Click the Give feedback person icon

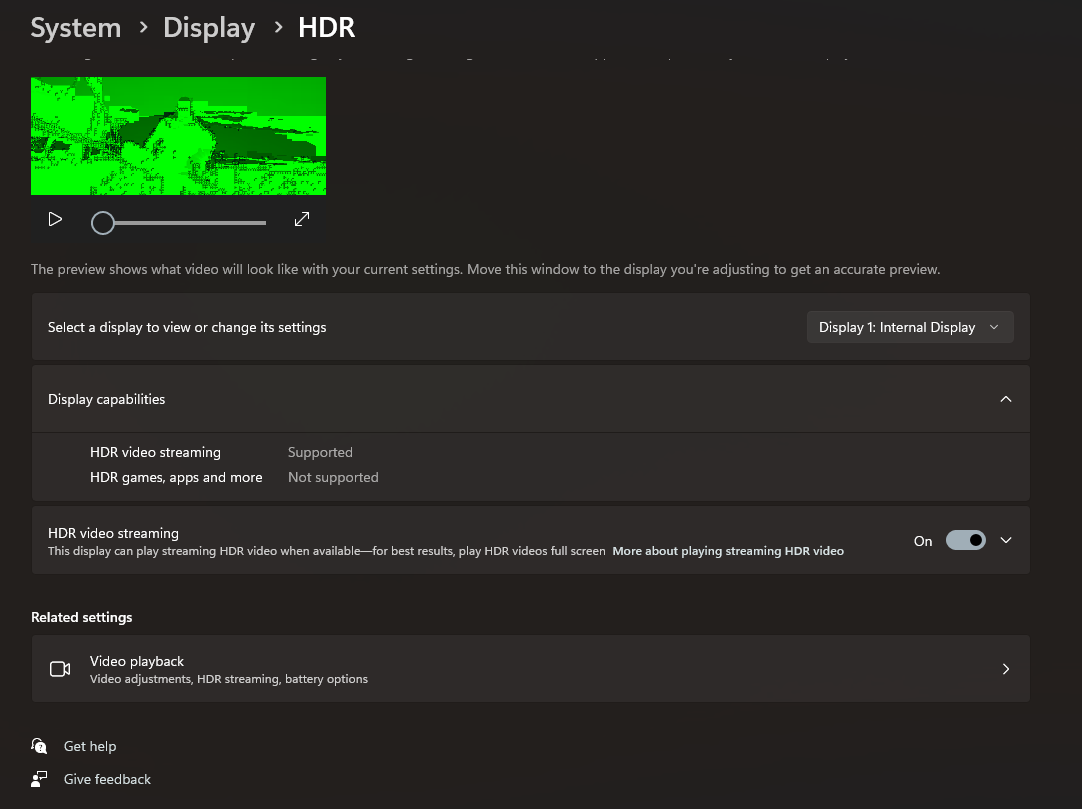click(x=39, y=779)
